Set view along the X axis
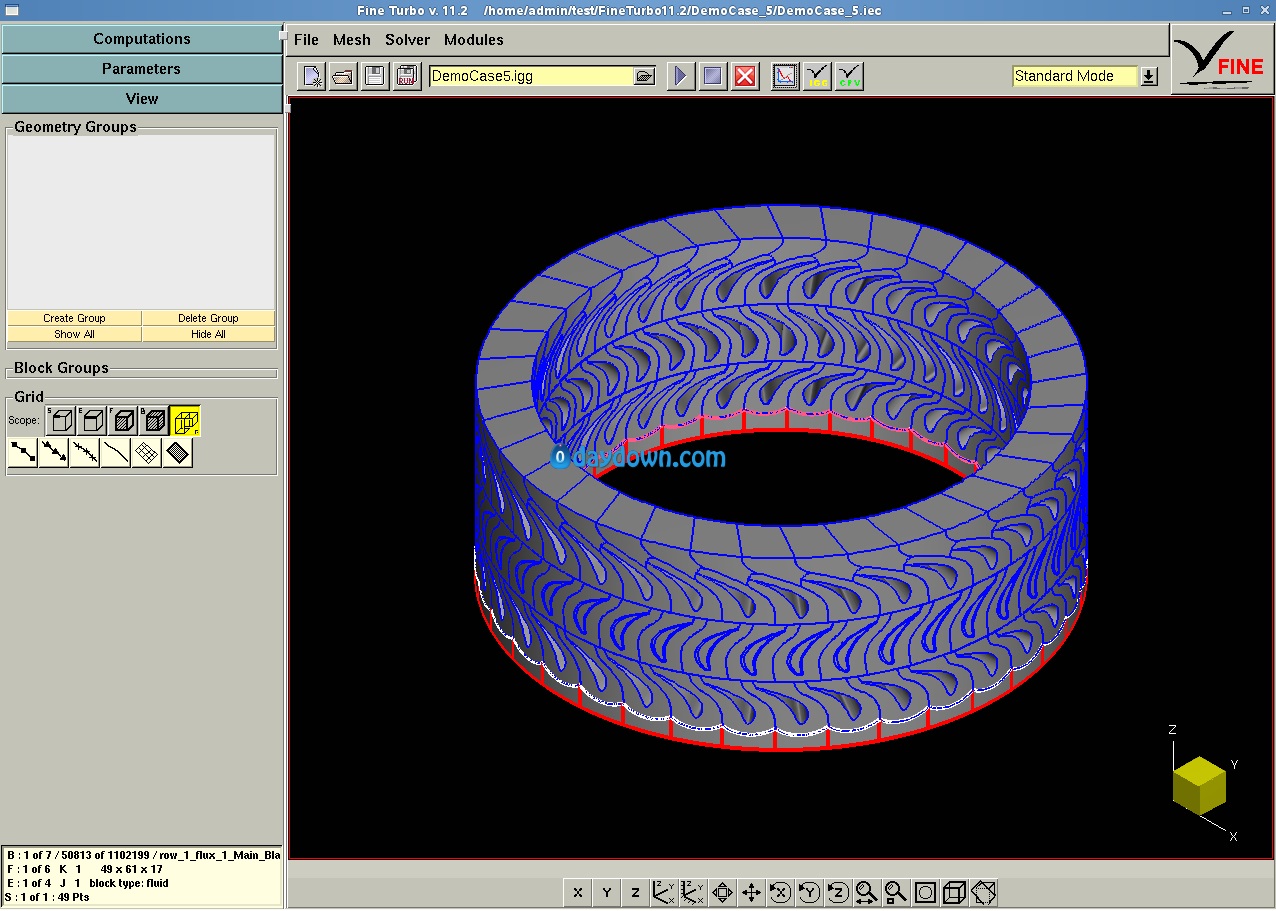The image size is (1276, 911). click(x=578, y=893)
